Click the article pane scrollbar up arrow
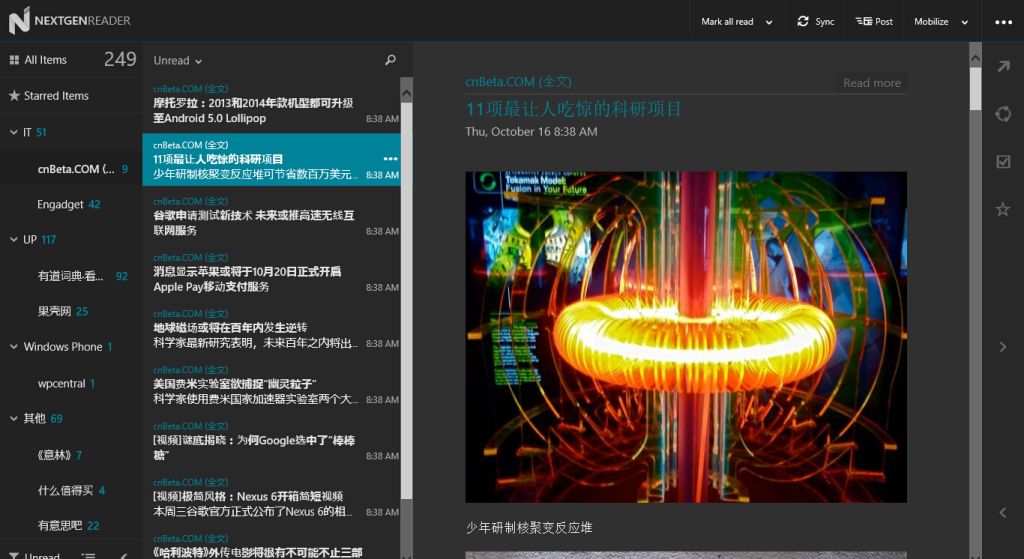The image size is (1024, 559). [975, 57]
